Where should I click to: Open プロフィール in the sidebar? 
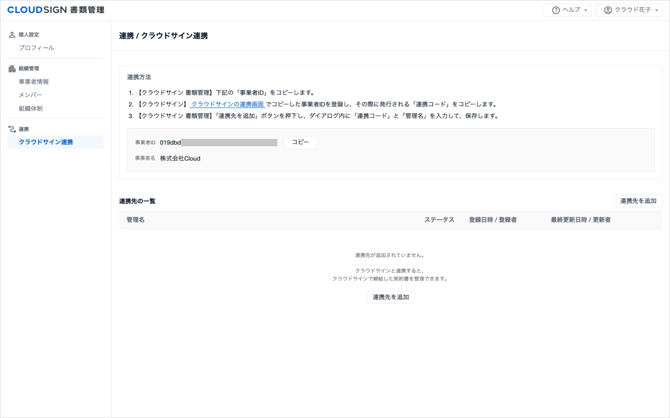36,48
